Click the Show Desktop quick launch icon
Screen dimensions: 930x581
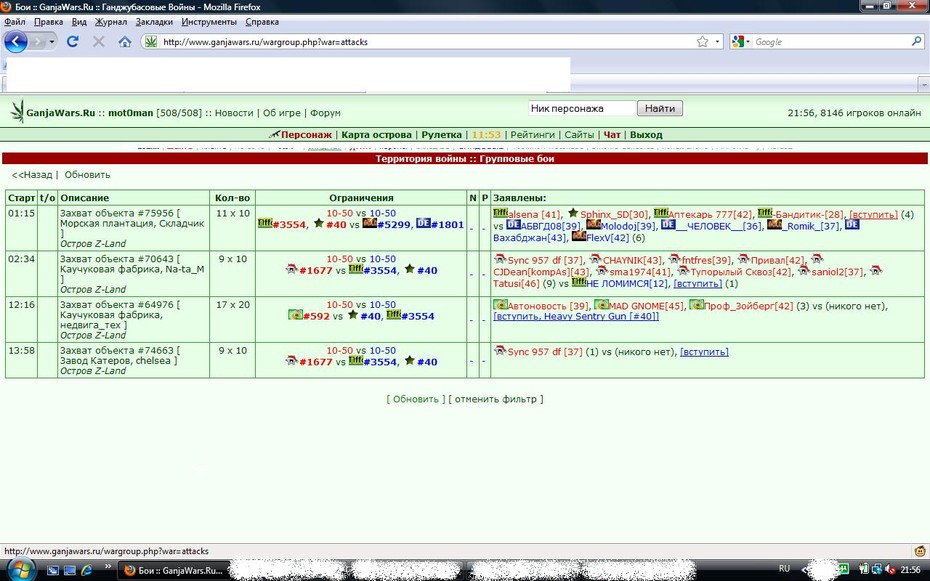69,570
